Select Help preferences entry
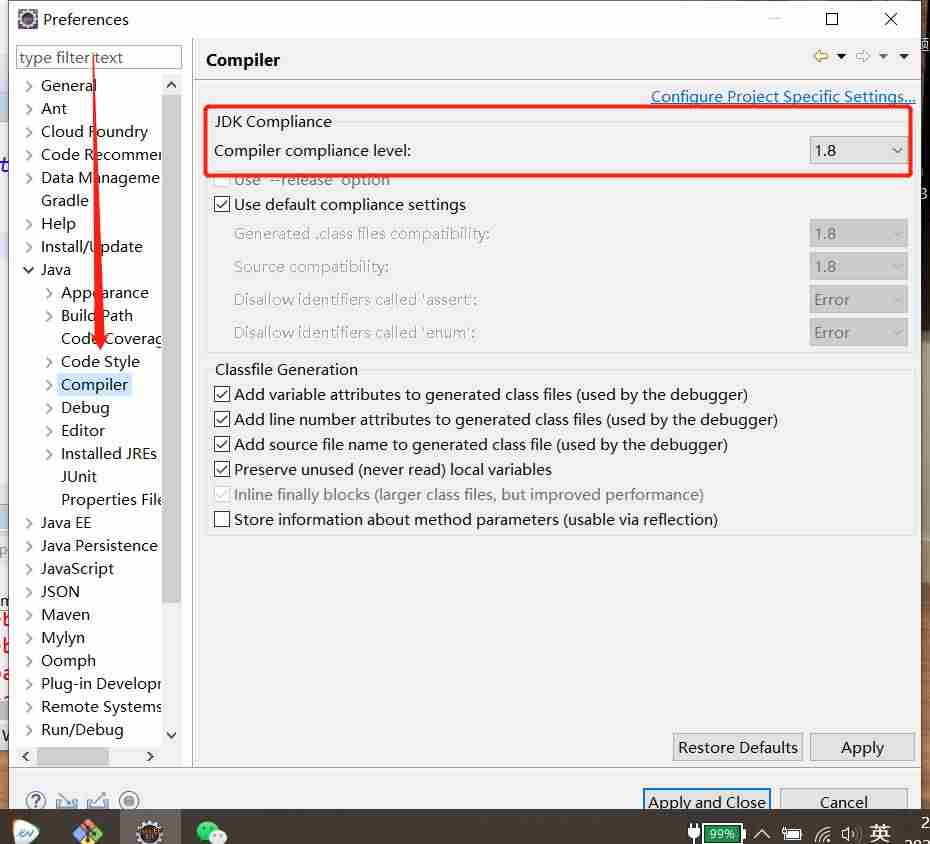Image resolution: width=930 pixels, height=844 pixels. pos(58,224)
